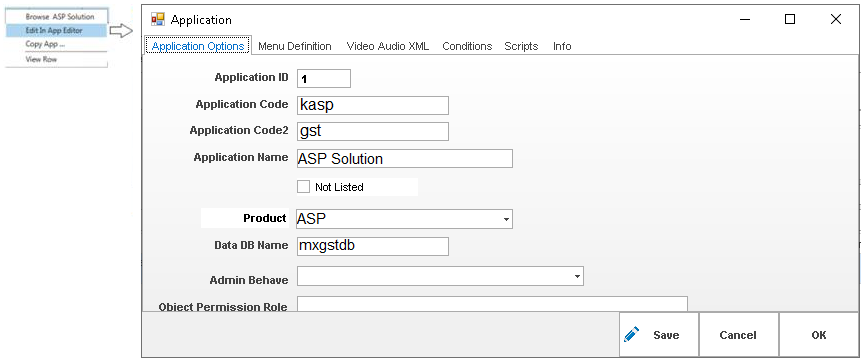The height and width of the screenshot is (361, 863).
Task: Choose Browse ASP Solution in context menu
Action: pos(57,17)
